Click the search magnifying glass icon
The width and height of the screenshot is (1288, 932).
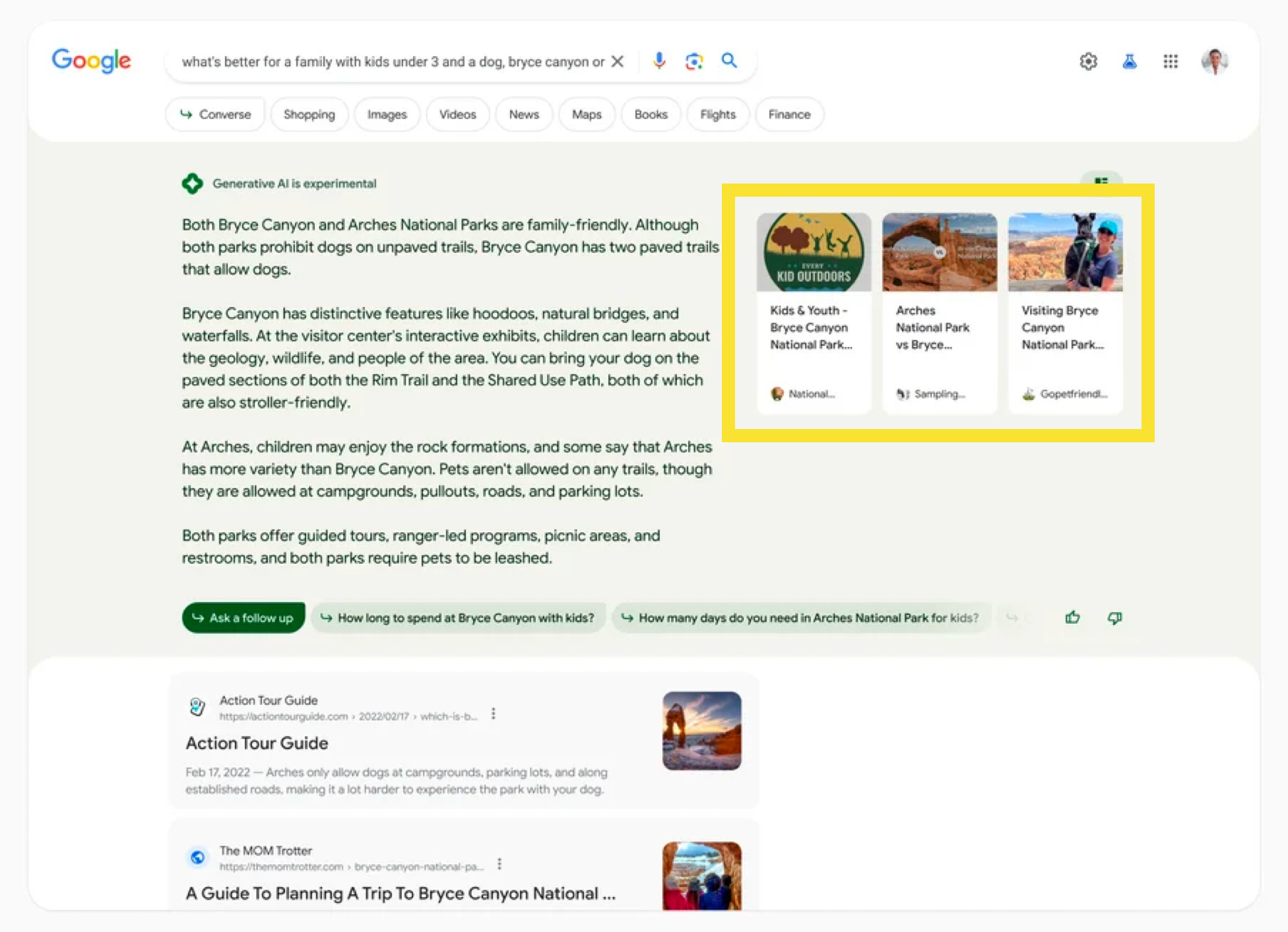(729, 61)
